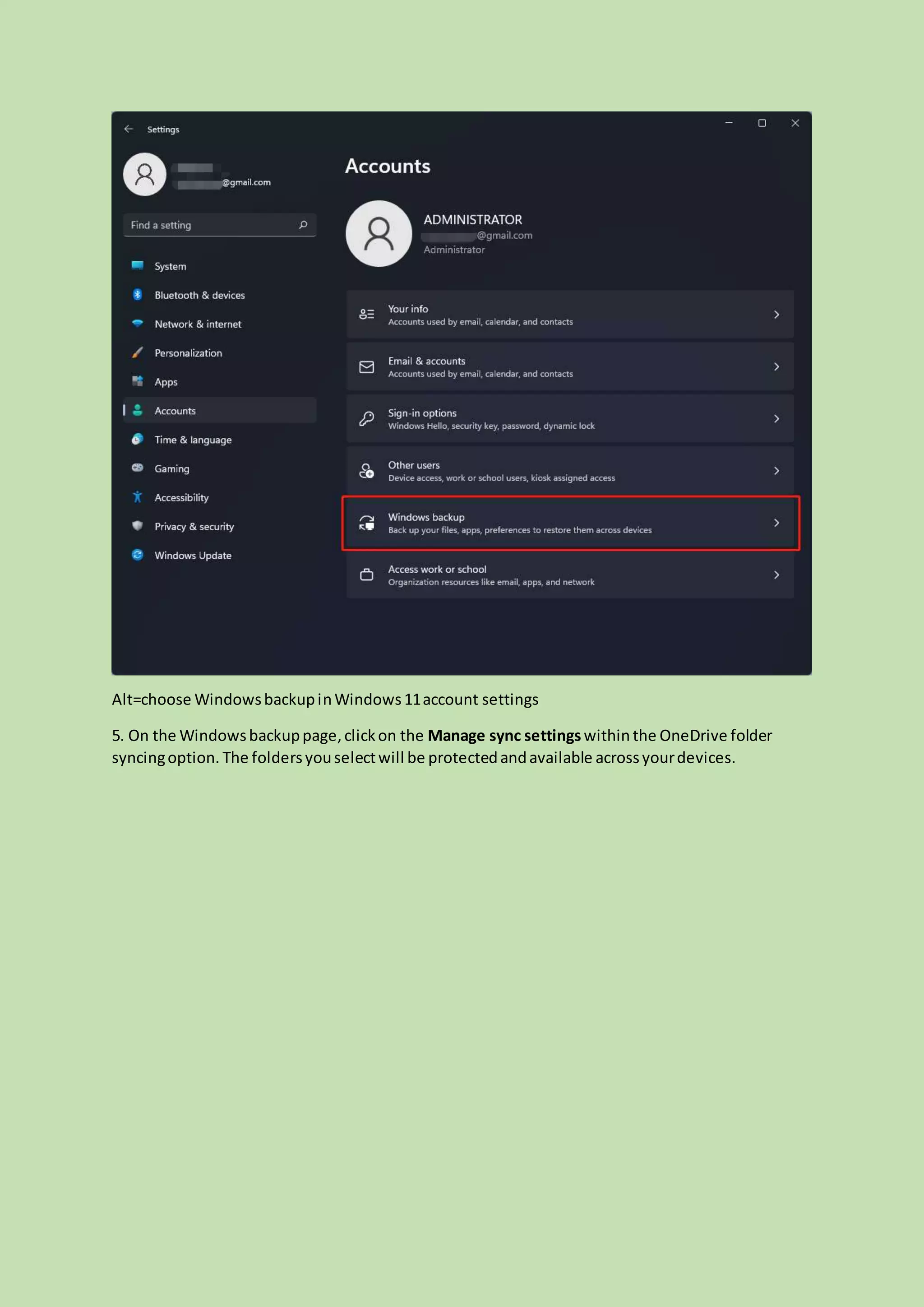Expand Your info chevron arrow

[x=776, y=315]
